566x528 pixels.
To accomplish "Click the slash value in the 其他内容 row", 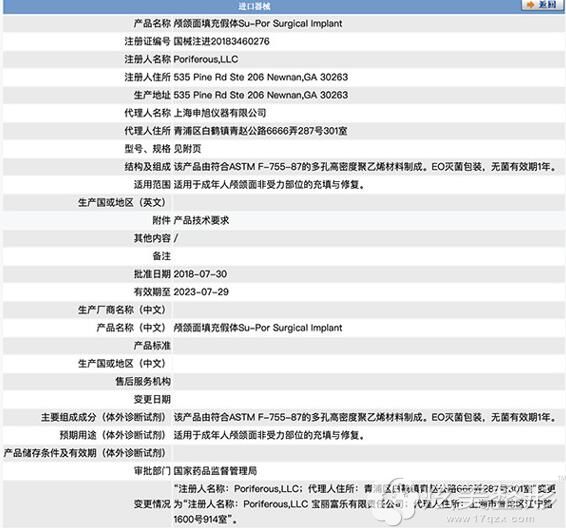I will tap(176, 238).
